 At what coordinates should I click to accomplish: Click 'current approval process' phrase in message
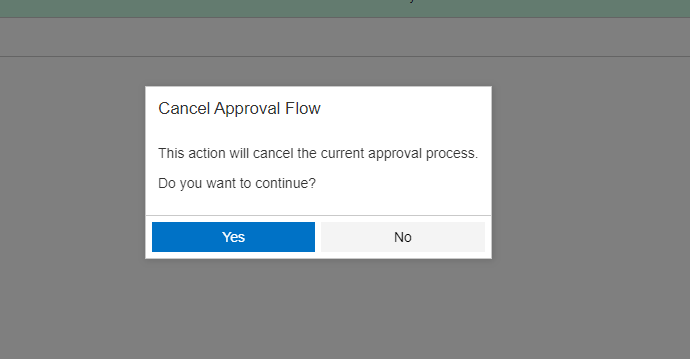[x=399, y=153]
